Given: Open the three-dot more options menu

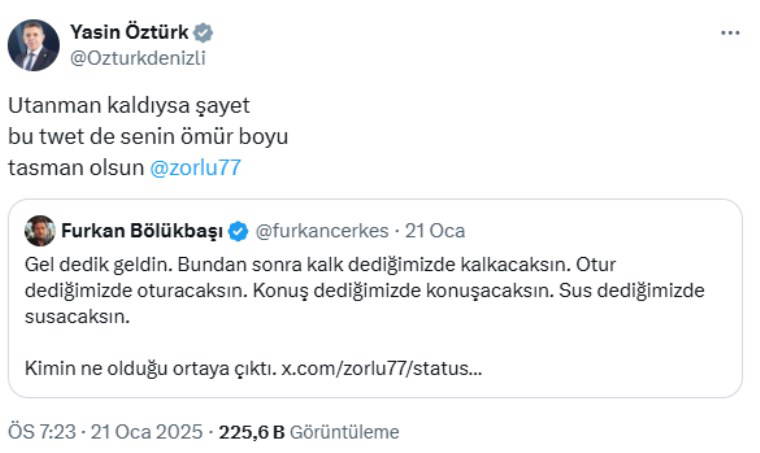Looking at the screenshot, I should (x=731, y=33).
